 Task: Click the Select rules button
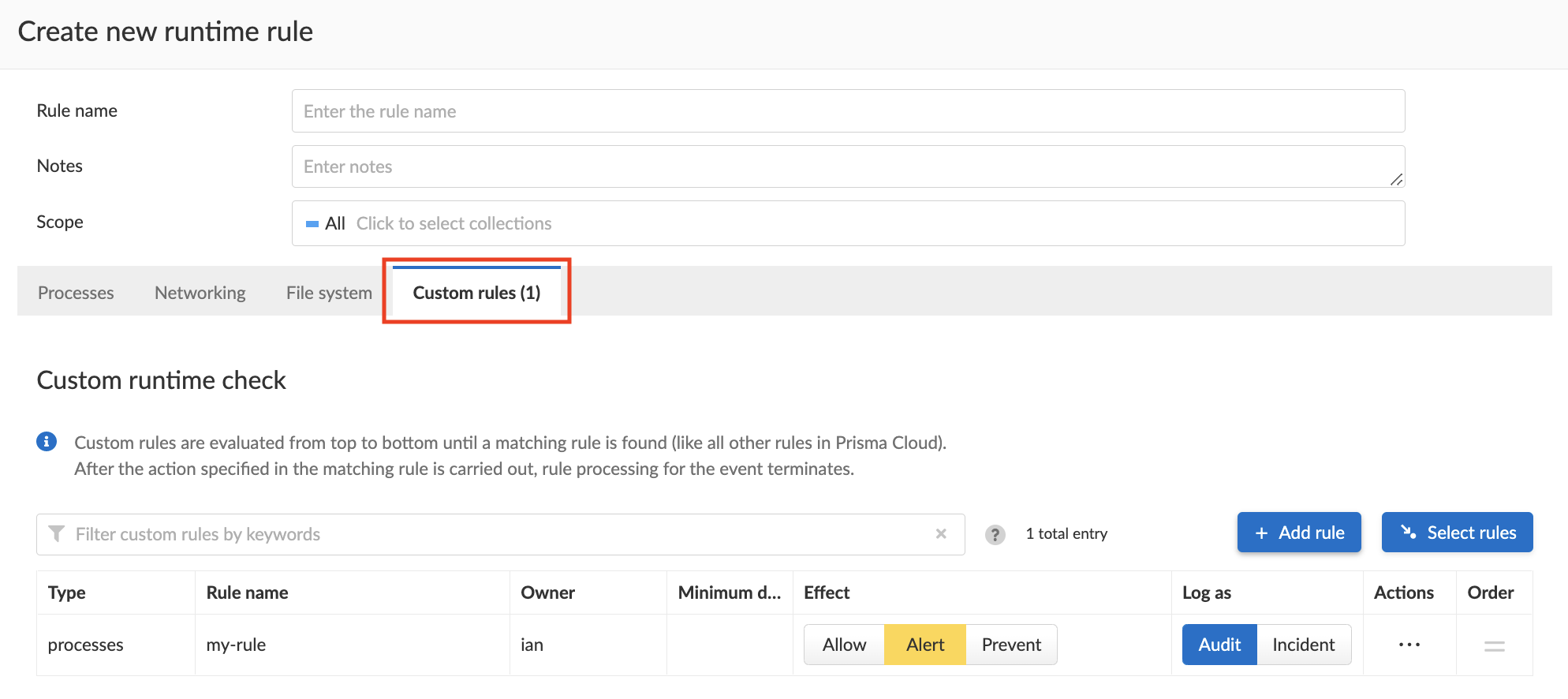pos(1457,533)
